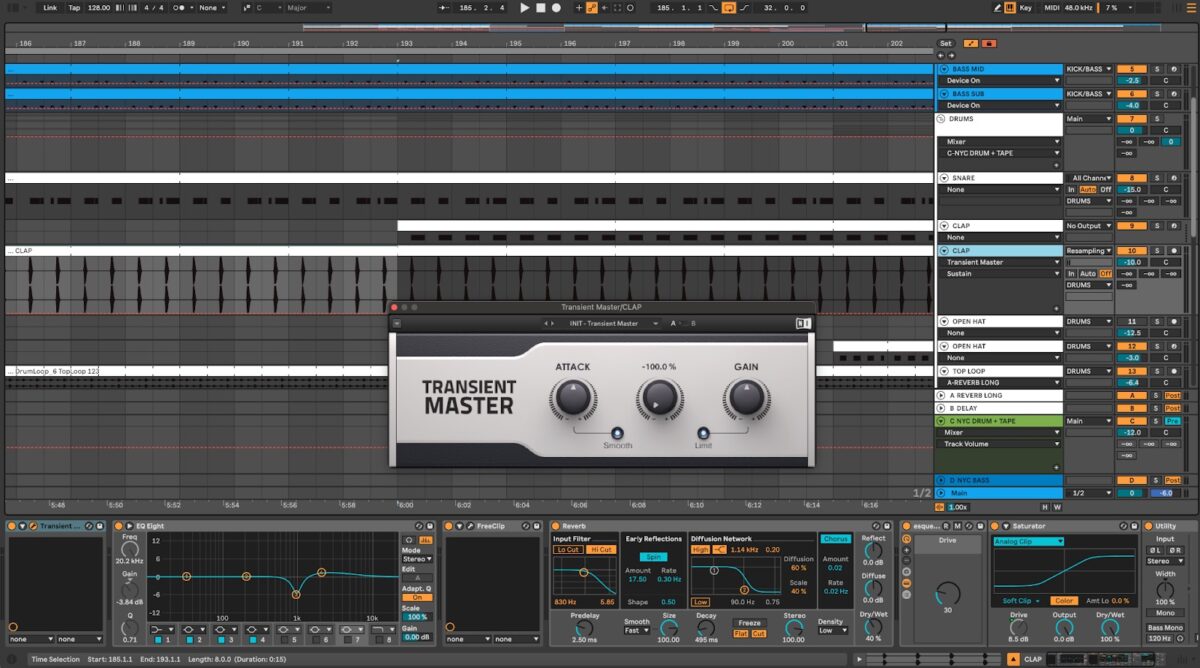Open the Resampling input dropdown on CLAP
Image resolution: width=1200 pixels, height=668 pixels.
coord(1089,250)
